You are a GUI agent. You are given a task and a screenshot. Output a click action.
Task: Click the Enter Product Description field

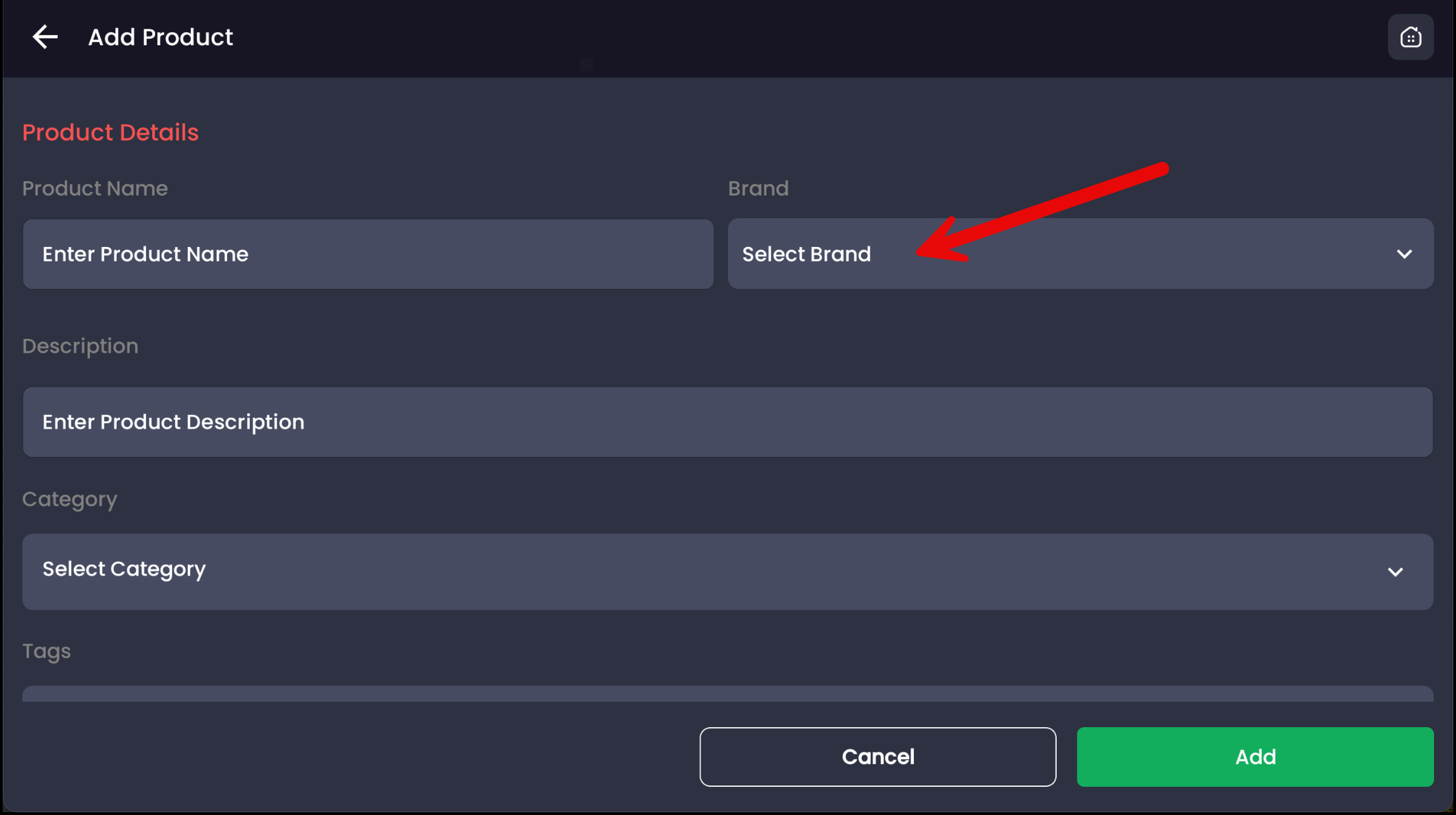pos(727,422)
